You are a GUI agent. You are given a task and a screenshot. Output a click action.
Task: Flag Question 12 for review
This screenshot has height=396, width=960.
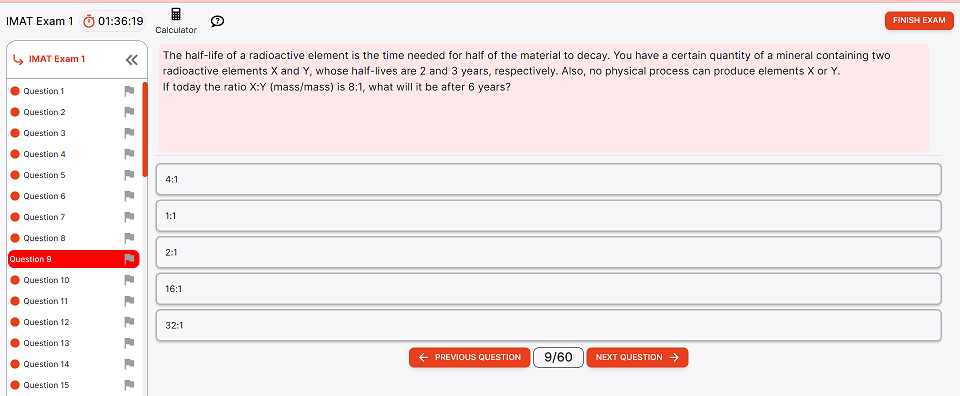coord(129,322)
